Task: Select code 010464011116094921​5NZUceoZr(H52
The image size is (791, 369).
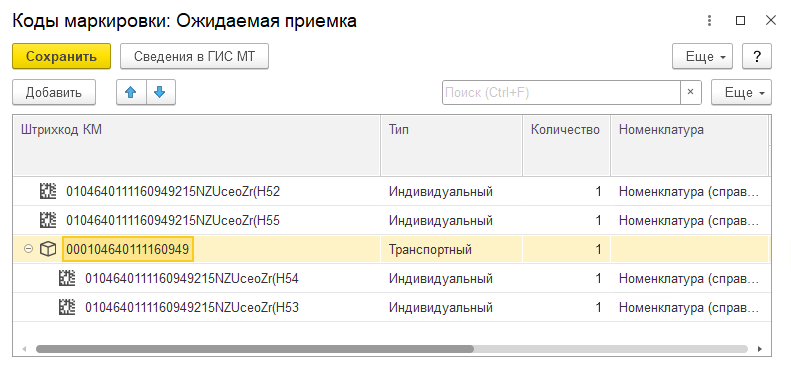Action: (x=173, y=192)
